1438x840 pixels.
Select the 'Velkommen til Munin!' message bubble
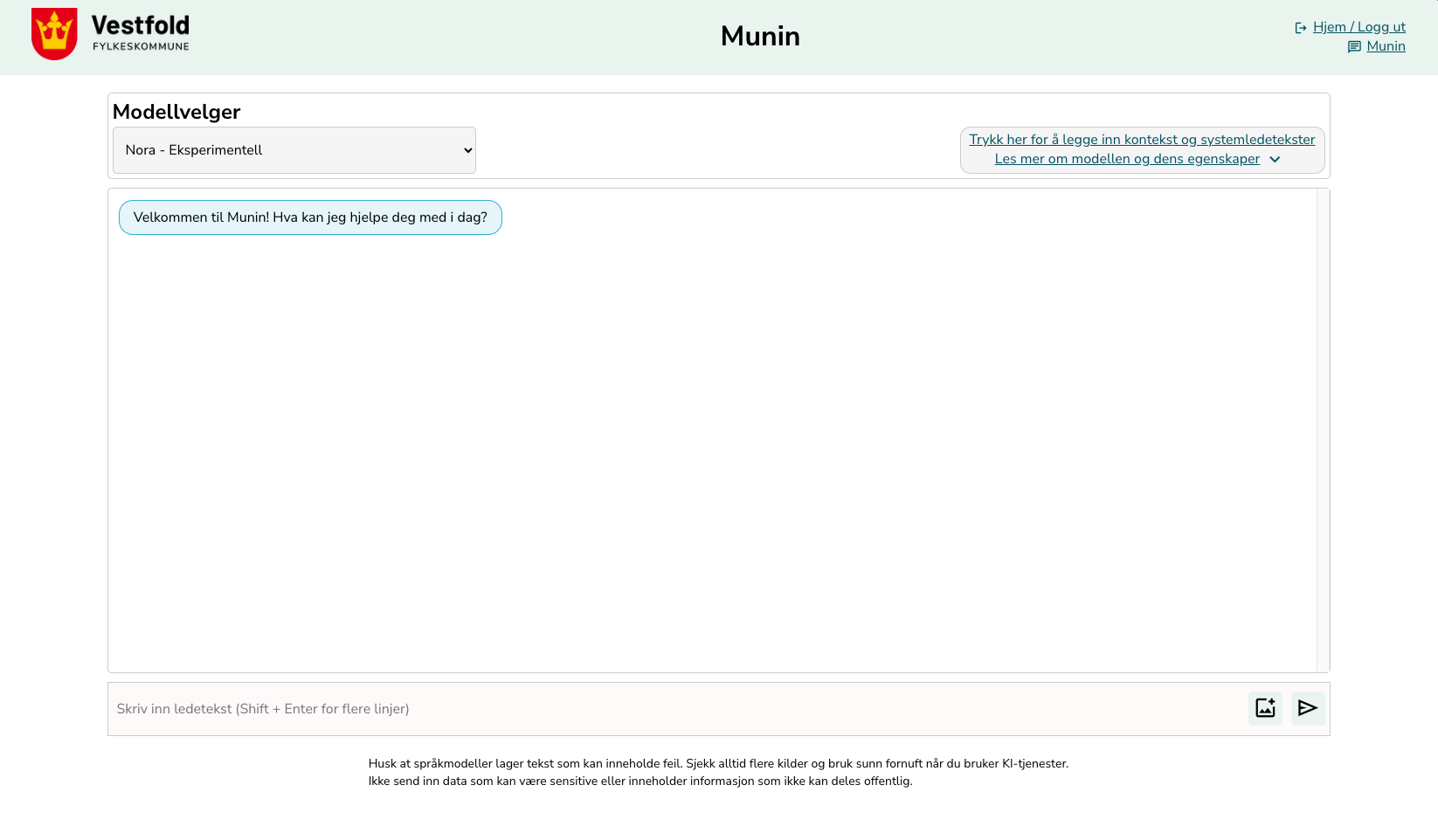coord(310,217)
